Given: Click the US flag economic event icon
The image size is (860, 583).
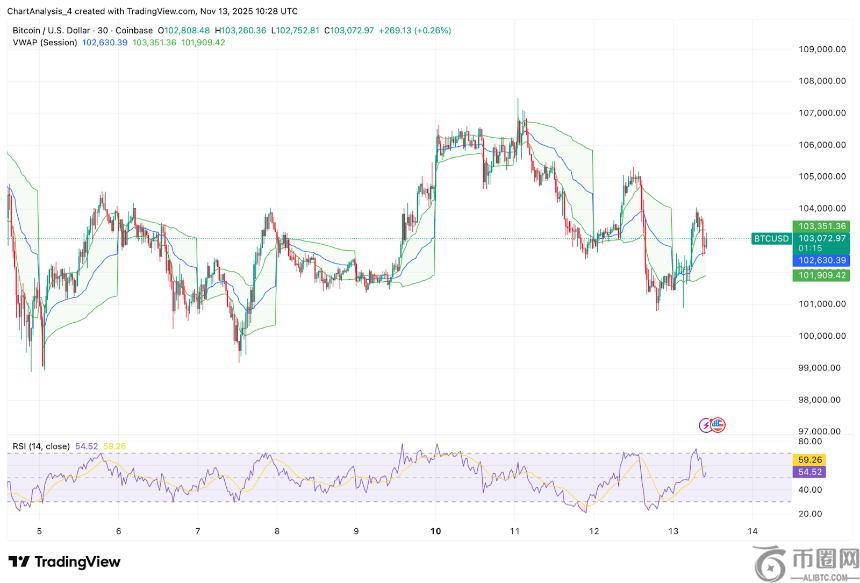Looking at the screenshot, I should [718, 425].
